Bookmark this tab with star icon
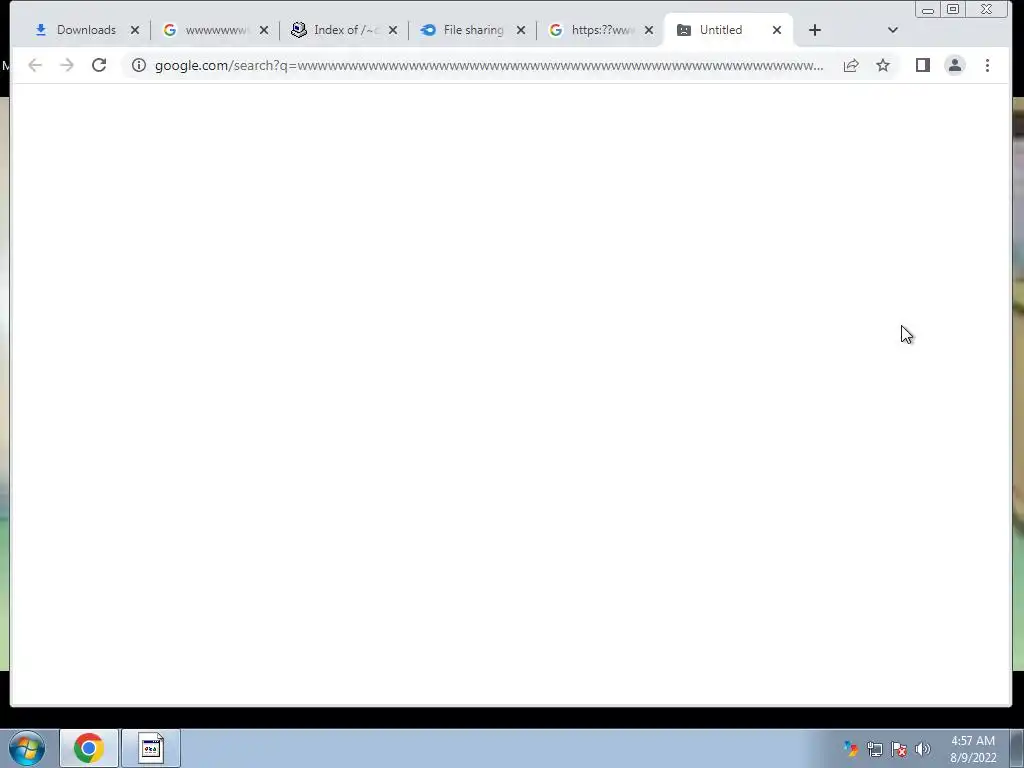 [883, 65]
